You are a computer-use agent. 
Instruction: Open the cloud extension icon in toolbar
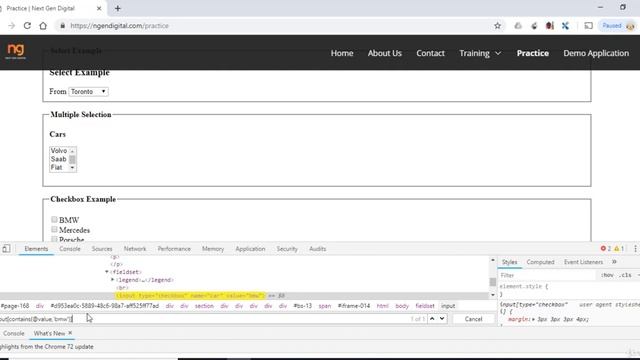[518, 26]
